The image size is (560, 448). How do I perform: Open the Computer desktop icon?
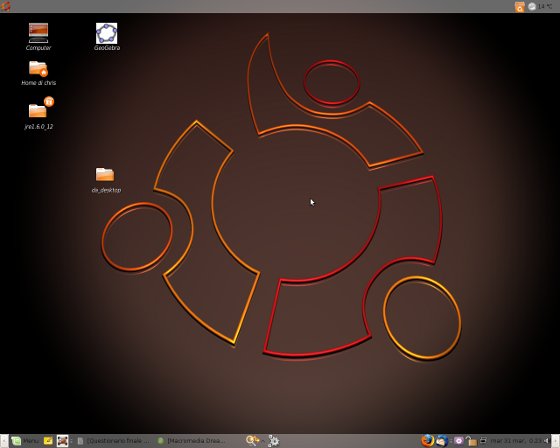(38, 36)
